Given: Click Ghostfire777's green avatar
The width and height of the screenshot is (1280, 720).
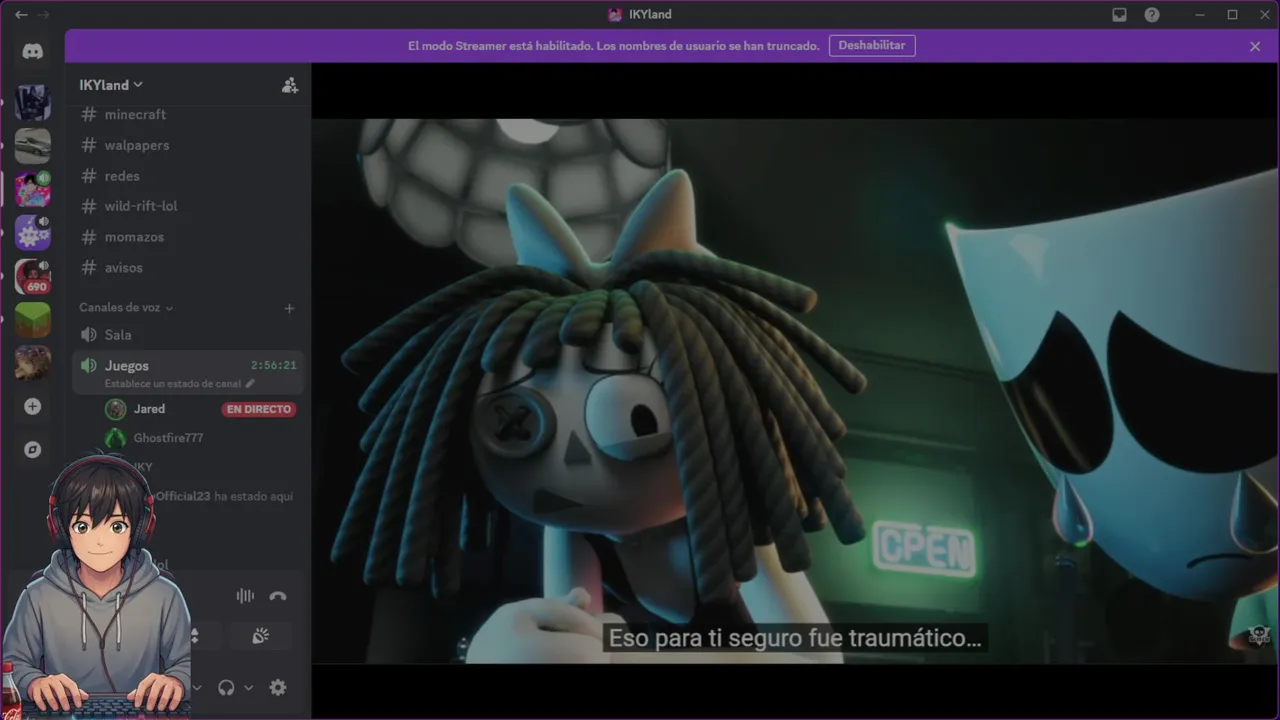Looking at the screenshot, I should 116,438.
